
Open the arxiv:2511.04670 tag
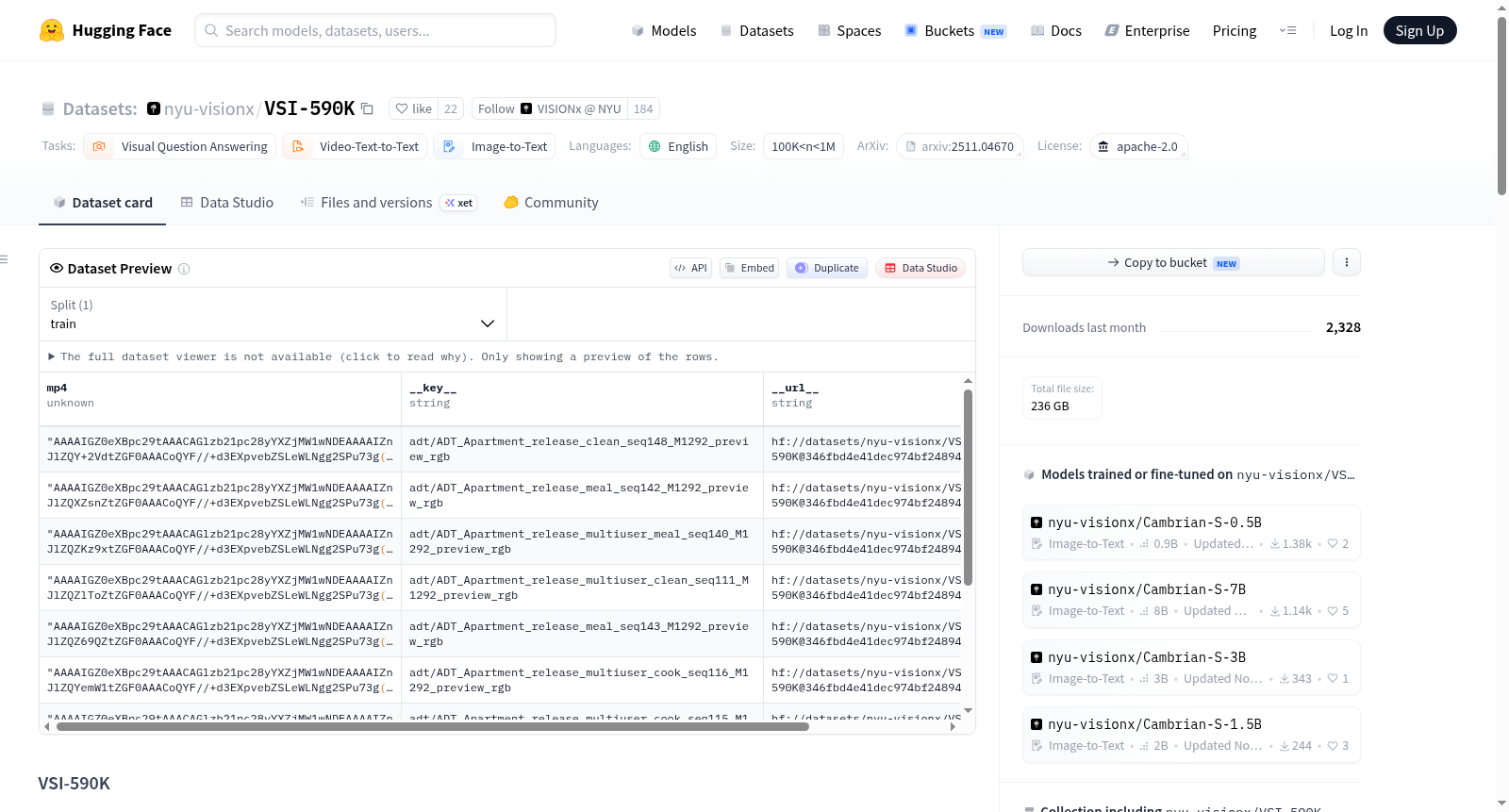coord(959,146)
